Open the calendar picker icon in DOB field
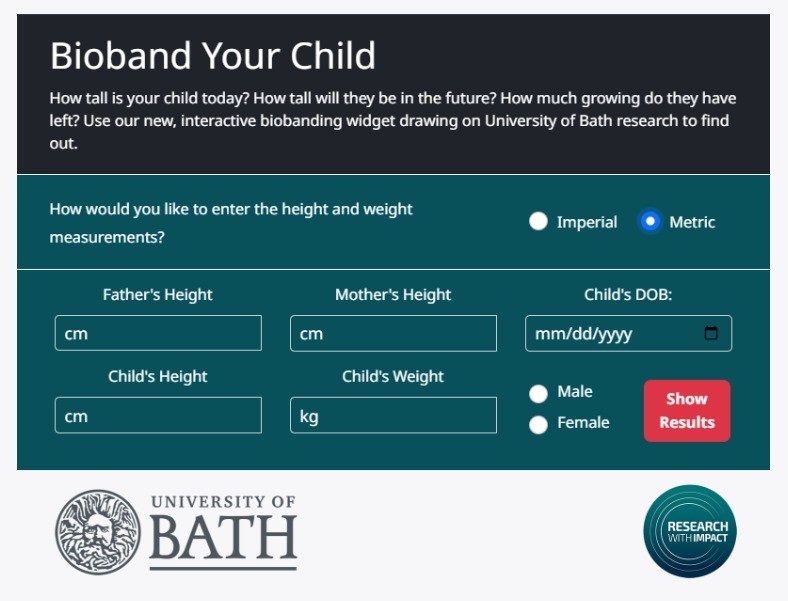Viewport: 788px width, 601px height. tap(711, 334)
